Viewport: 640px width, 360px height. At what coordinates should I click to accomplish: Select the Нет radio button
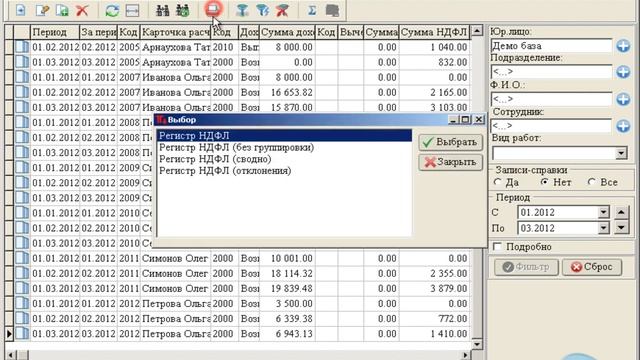click(x=544, y=182)
